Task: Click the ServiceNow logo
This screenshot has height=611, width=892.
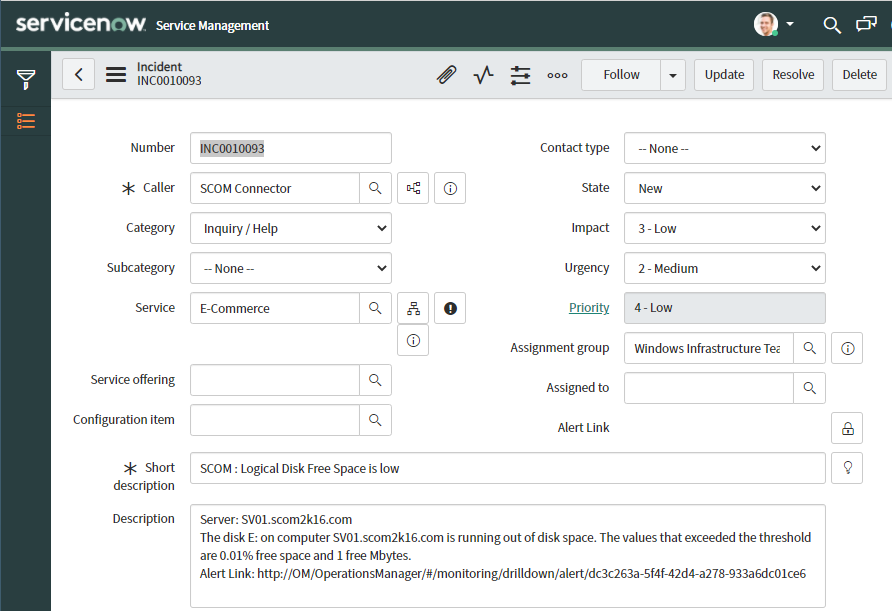Action: pyautogui.click(x=81, y=24)
